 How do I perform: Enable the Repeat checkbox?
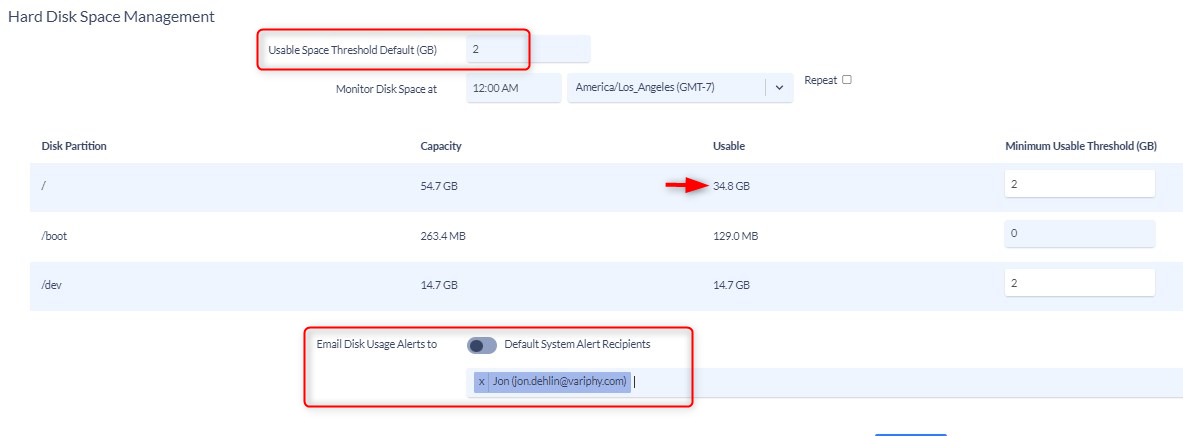[x=847, y=80]
